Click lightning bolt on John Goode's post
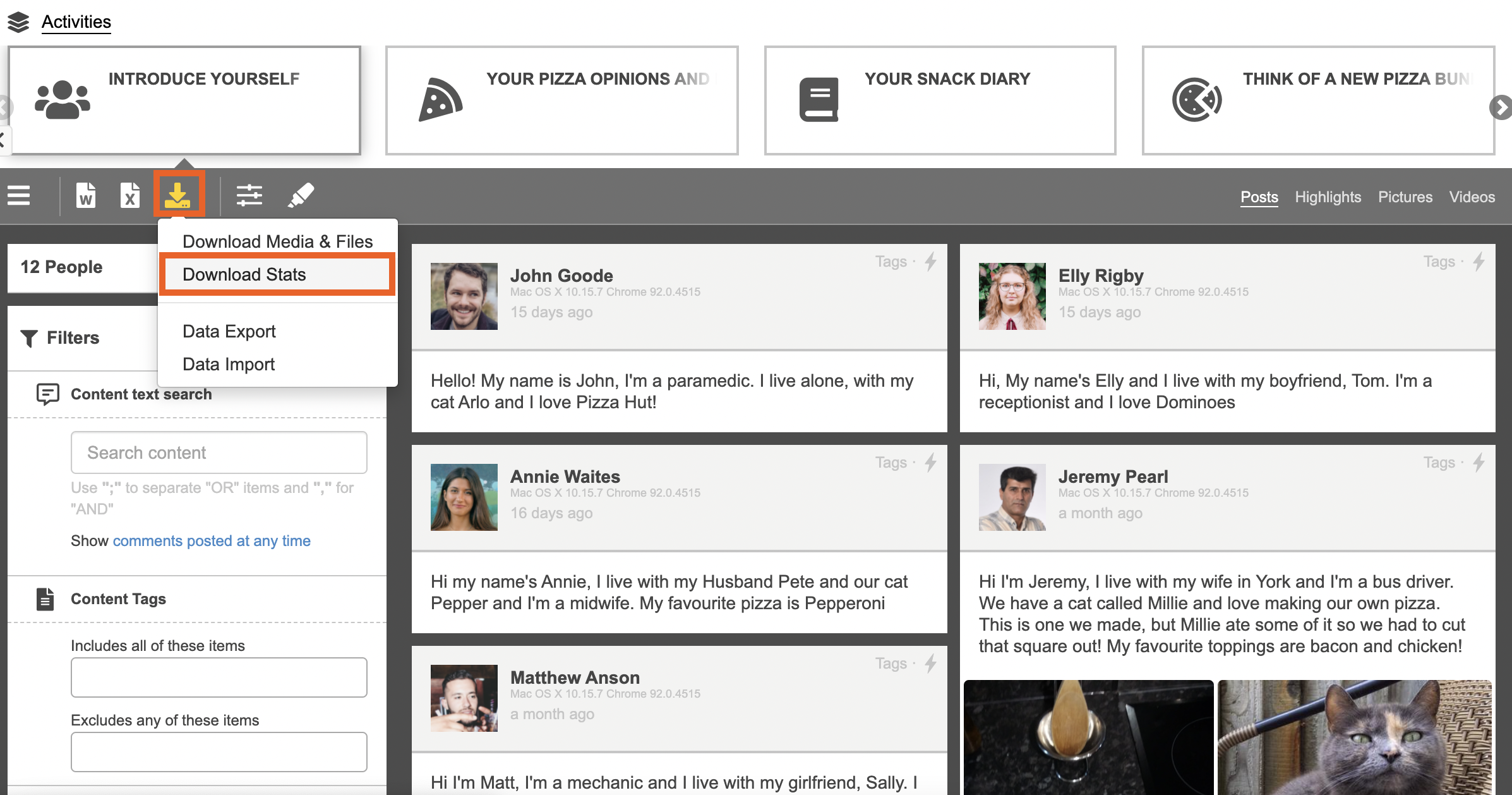 click(x=931, y=262)
